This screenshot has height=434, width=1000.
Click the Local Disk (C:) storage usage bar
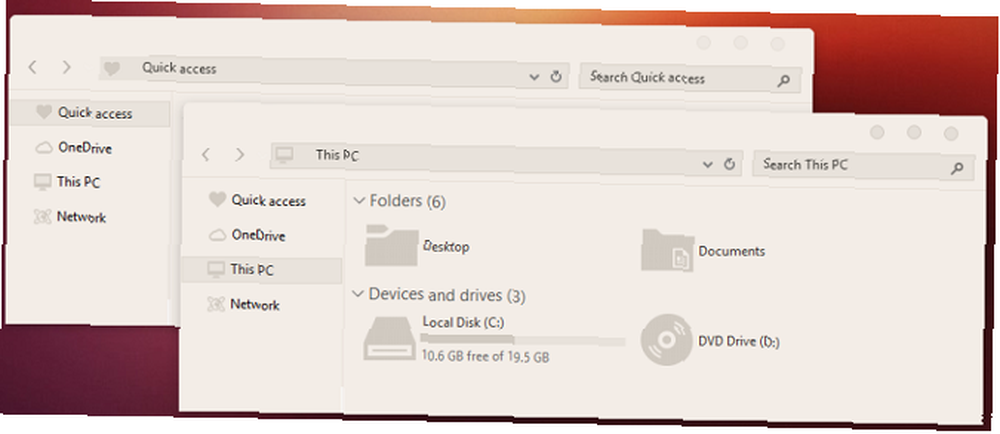(524, 339)
